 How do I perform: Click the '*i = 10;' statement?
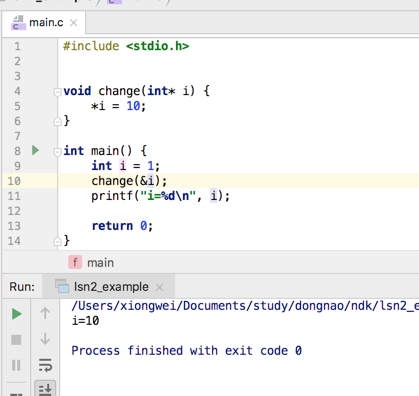point(119,106)
